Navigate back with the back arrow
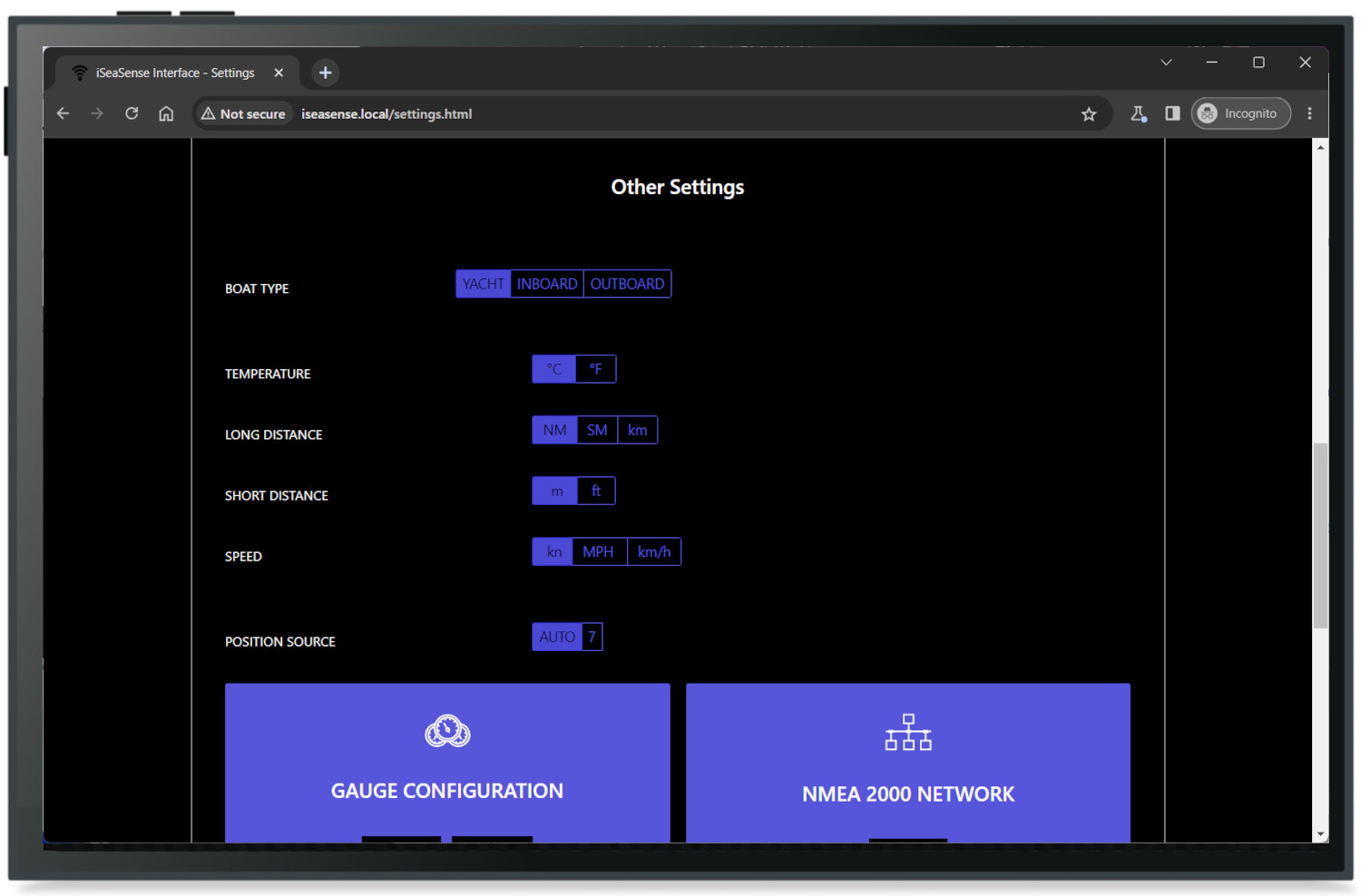 tap(63, 114)
